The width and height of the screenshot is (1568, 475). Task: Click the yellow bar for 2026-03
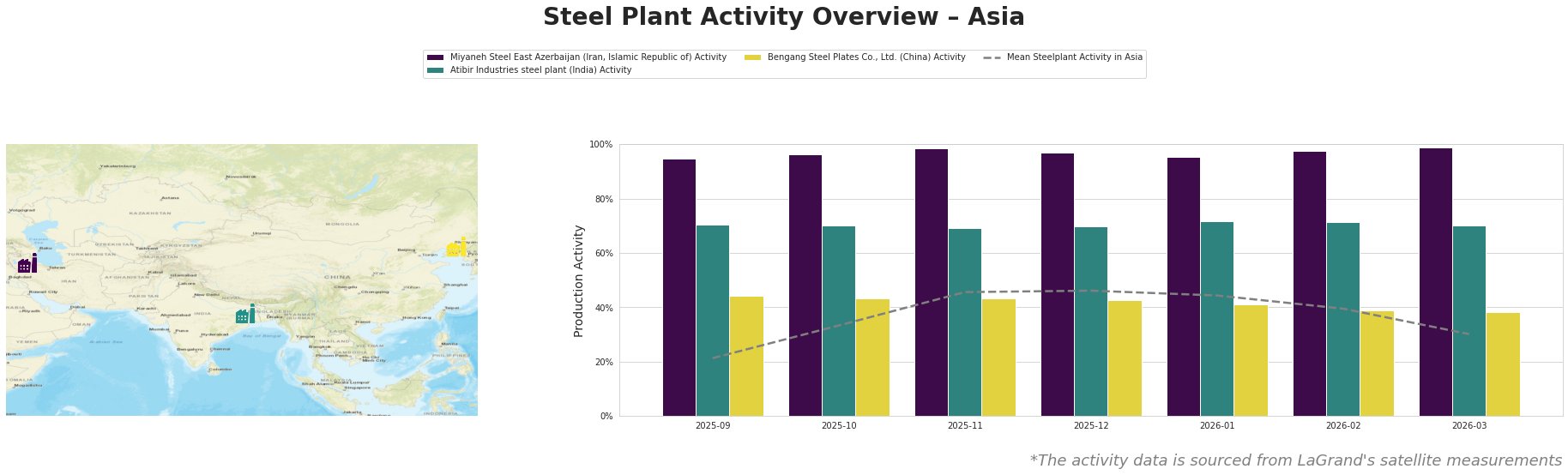coord(1503,364)
